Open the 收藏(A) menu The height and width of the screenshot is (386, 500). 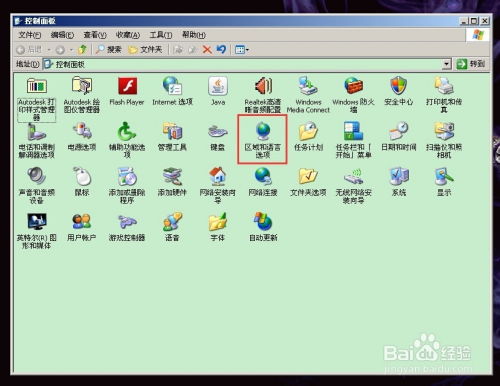[128, 35]
